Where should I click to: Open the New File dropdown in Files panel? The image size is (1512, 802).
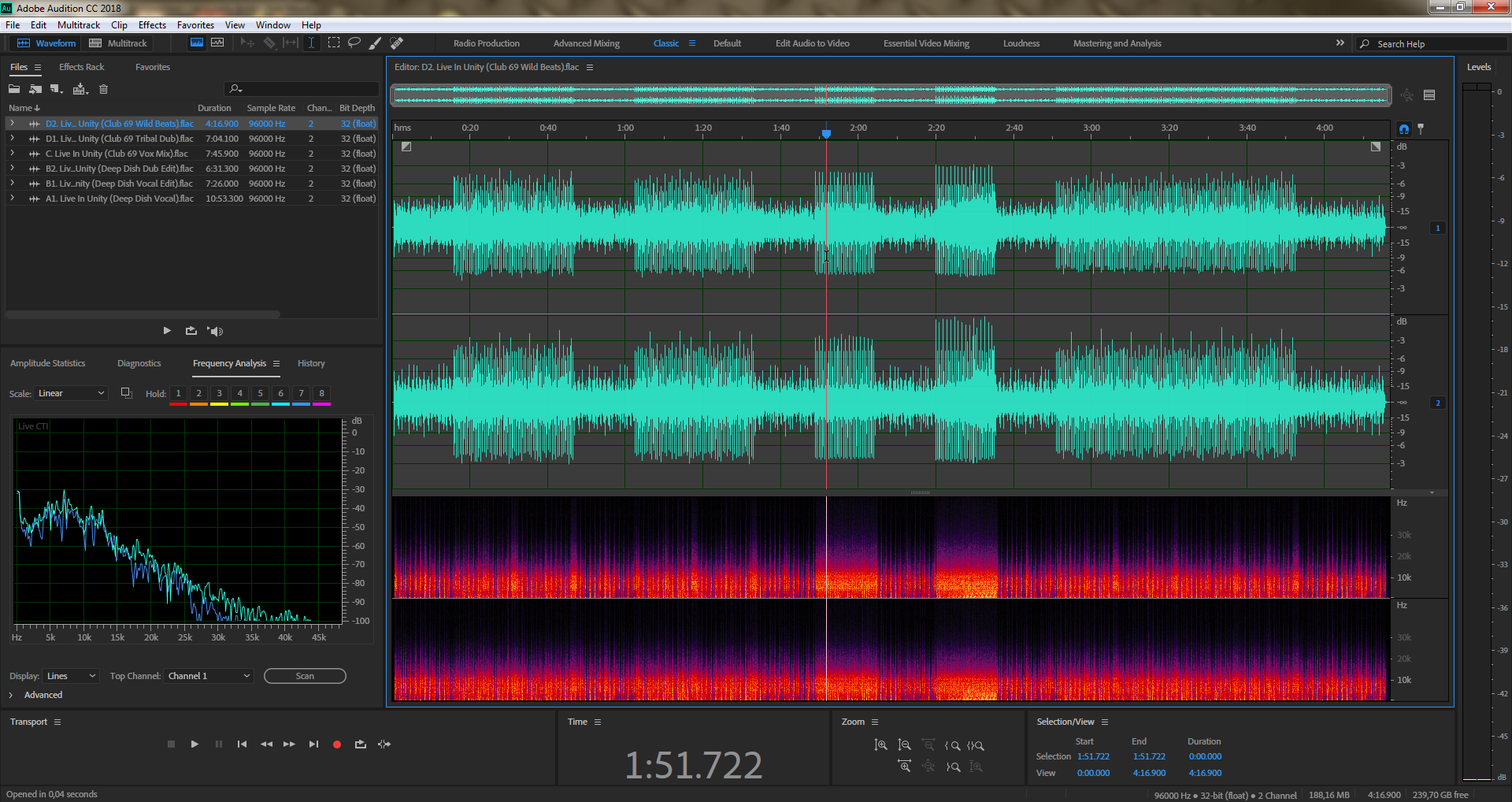tap(57, 89)
